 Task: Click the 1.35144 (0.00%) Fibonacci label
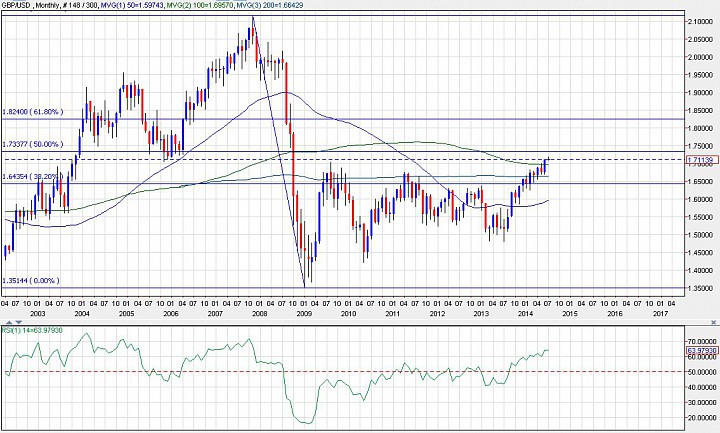pyautogui.click(x=31, y=281)
